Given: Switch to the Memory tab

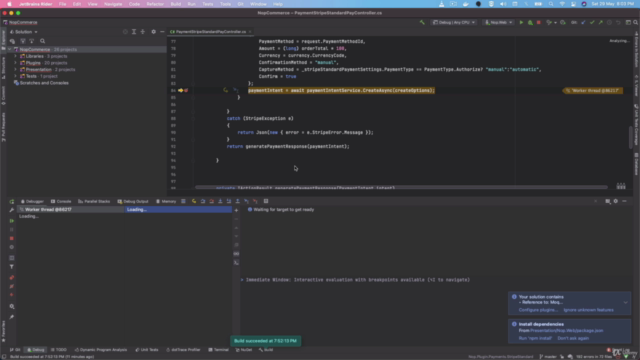Looking at the screenshot, I should [x=166, y=202].
